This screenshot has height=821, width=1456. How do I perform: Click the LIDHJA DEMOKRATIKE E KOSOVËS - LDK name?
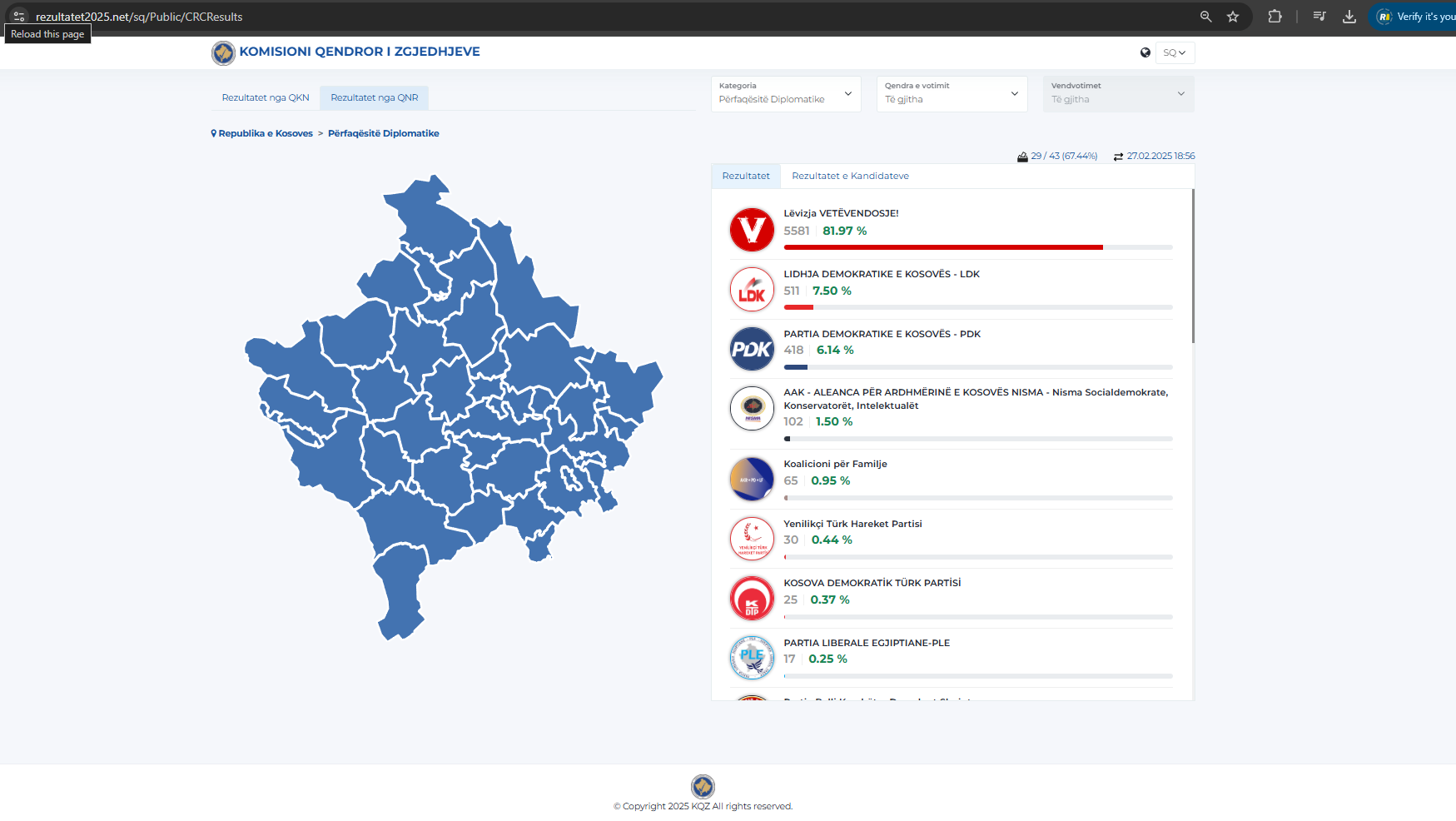882,274
